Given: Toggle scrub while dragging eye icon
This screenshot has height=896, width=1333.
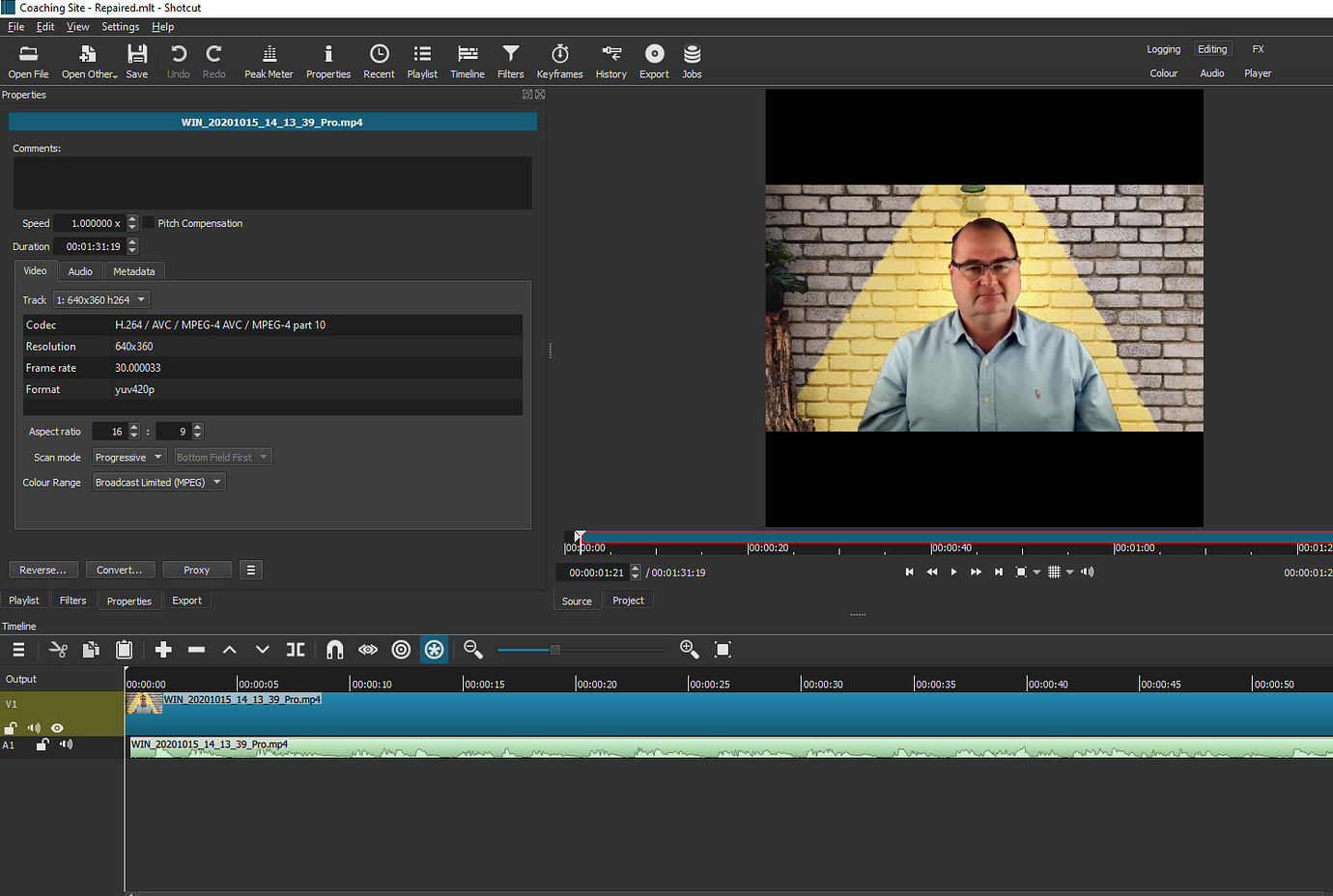Looking at the screenshot, I should pos(368,650).
